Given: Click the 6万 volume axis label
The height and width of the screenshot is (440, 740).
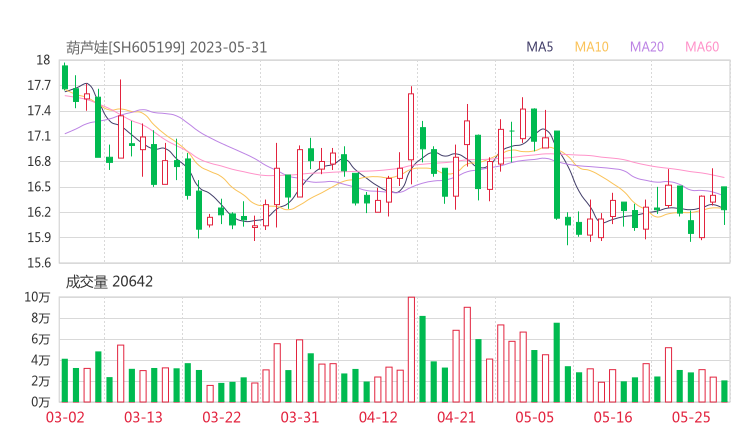Looking at the screenshot, I should coord(41,339).
